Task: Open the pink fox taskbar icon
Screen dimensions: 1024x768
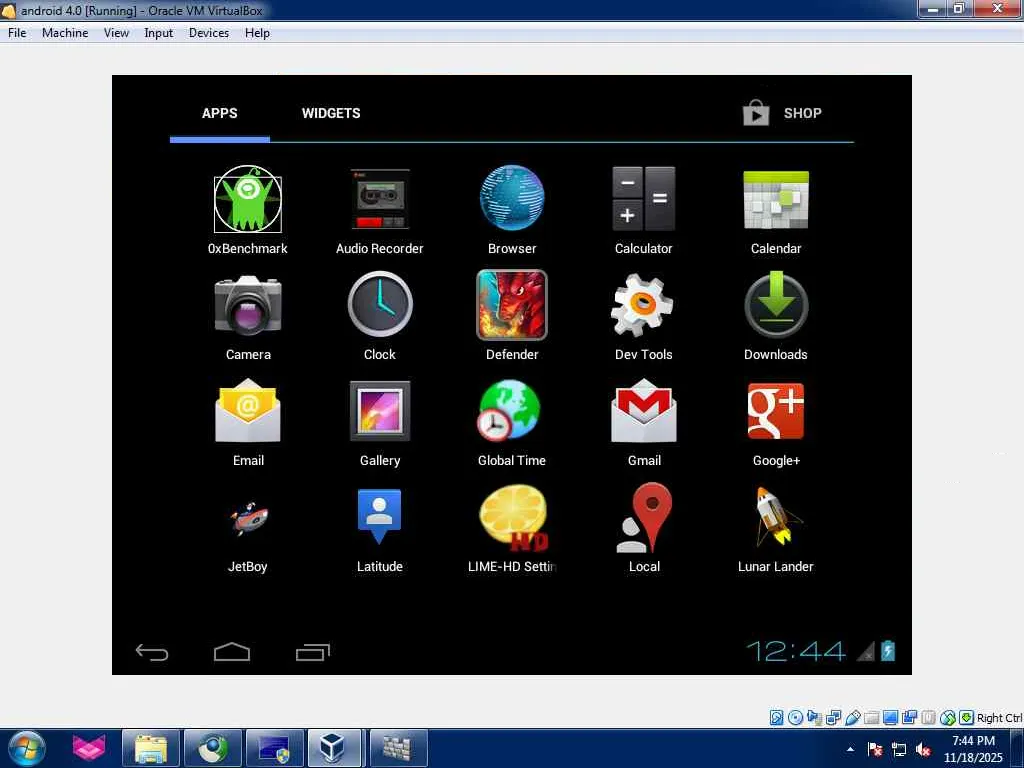Action: [x=89, y=748]
